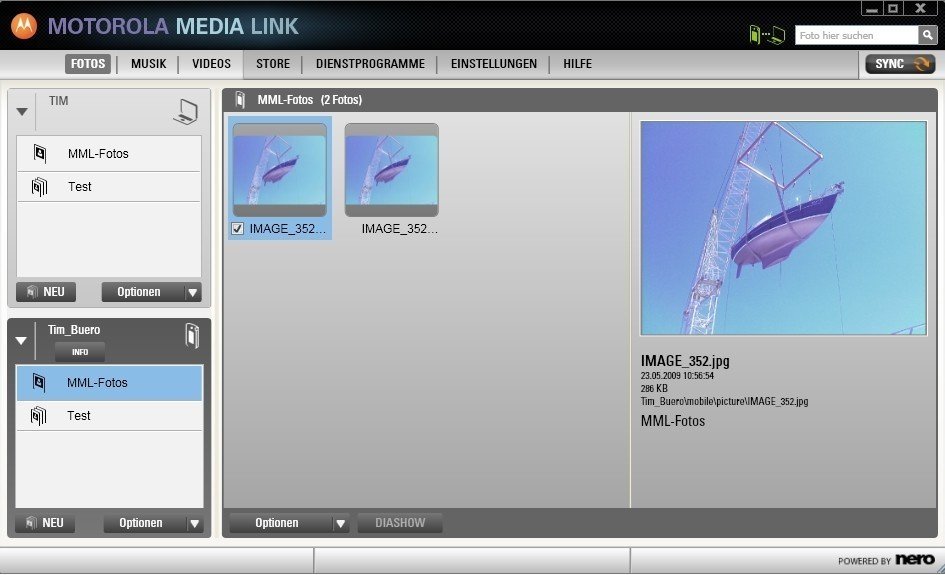
Task: Click NEU button in Tim_Buero panel
Action: pos(45,523)
